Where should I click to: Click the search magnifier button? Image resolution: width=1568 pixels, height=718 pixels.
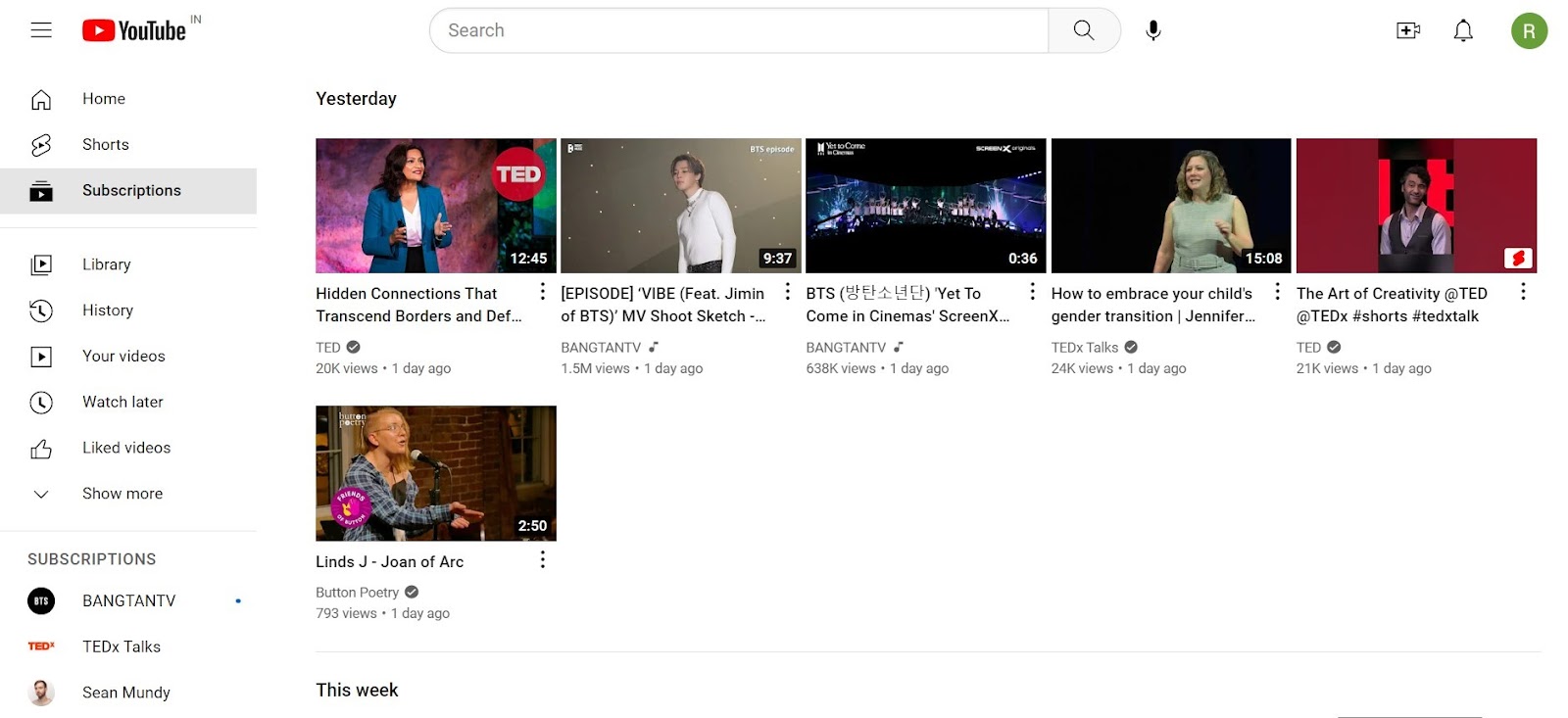(1084, 30)
